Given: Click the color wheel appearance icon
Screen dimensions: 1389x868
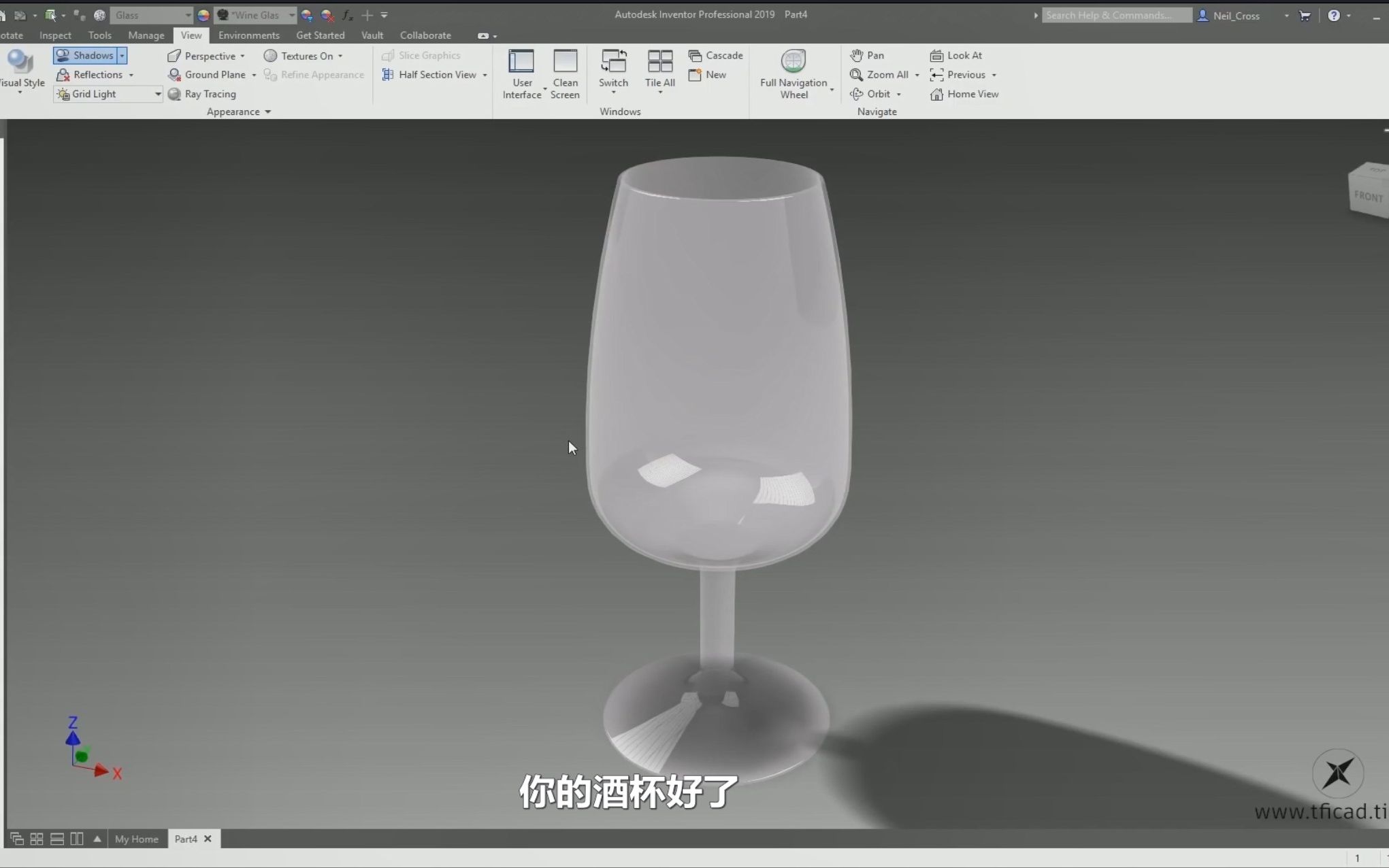Looking at the screenshot, I should tap(203, 15).
